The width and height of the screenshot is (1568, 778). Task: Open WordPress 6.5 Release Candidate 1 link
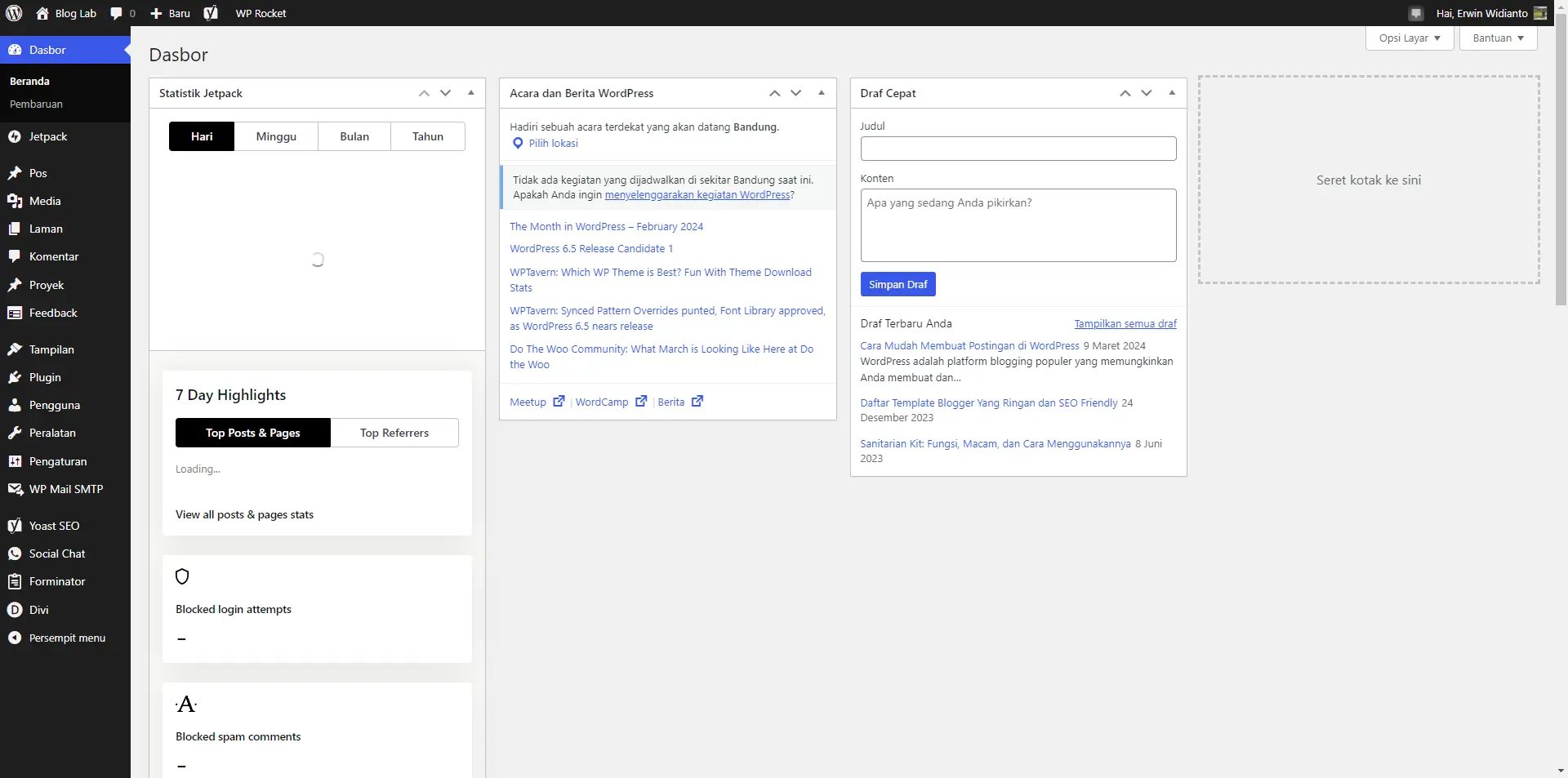pyautogui.click(x=591, y=248)
